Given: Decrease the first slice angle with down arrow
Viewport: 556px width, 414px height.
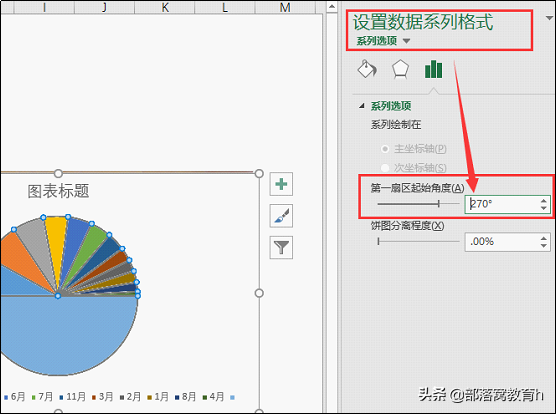Looking at the screenshot, I should 544,208.
